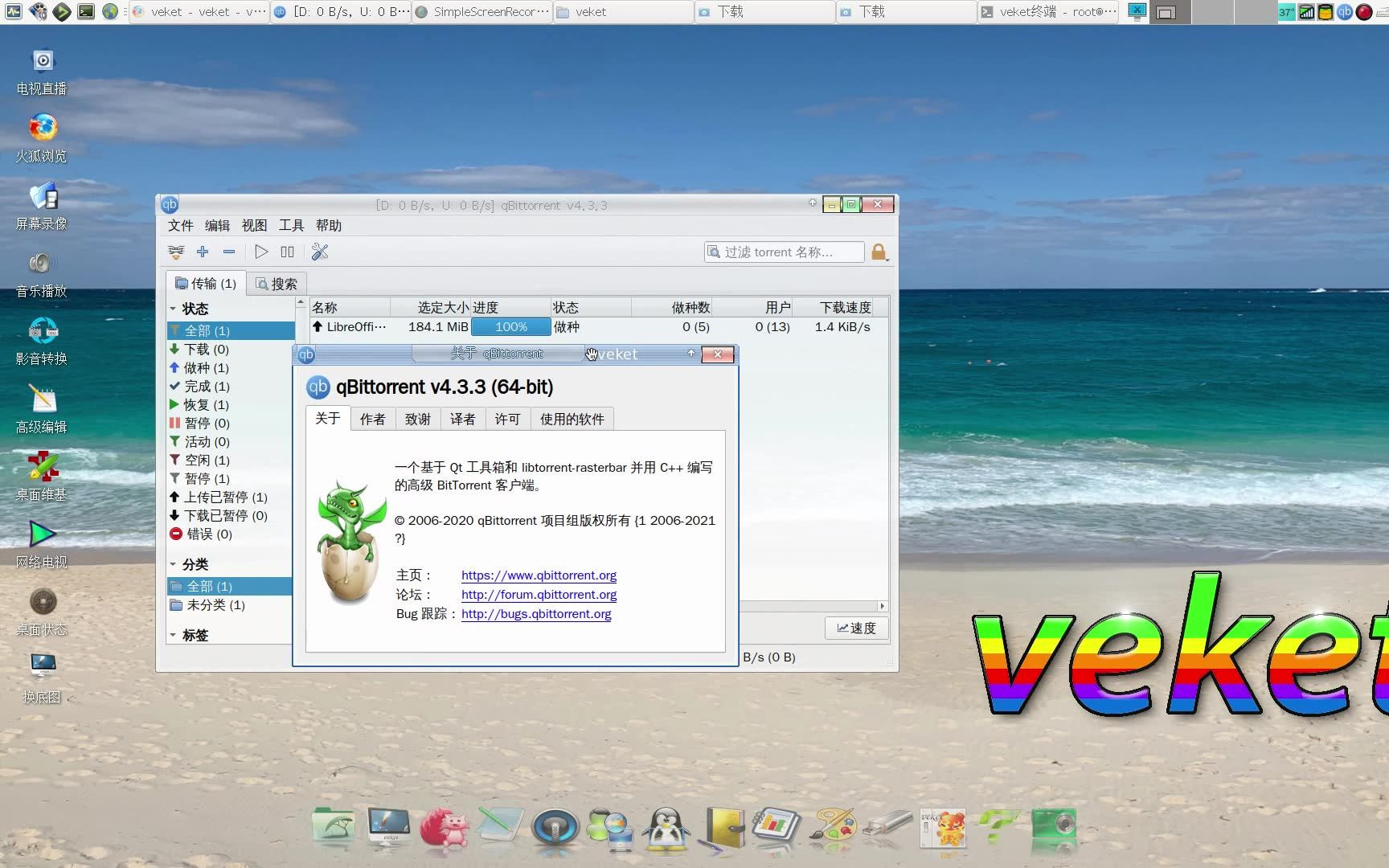
Task: Open the yellow notebook dock icon
Action: [x=722, y=828]
